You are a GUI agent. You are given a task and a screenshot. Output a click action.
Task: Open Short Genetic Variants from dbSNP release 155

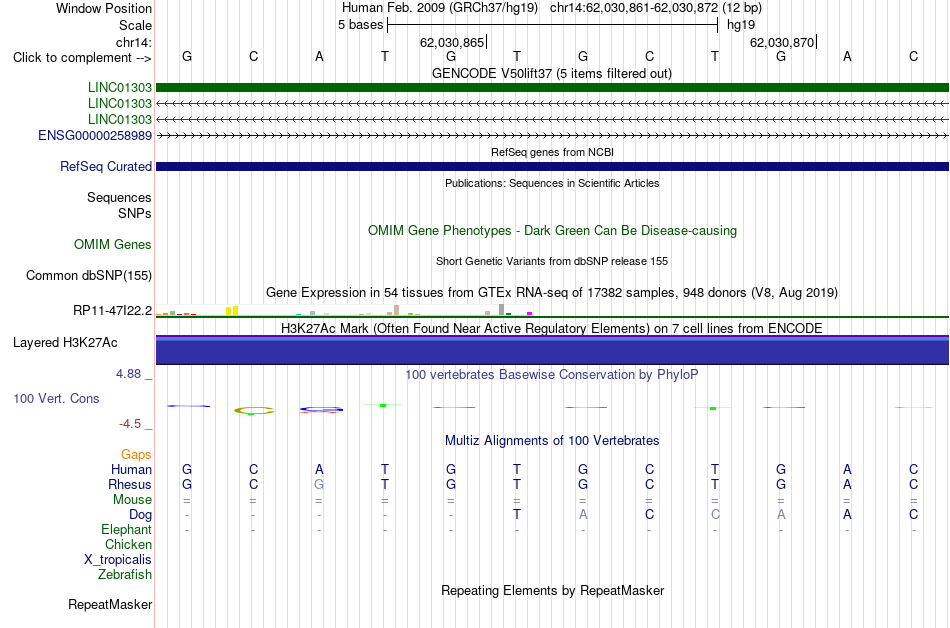tap(552, 261)
